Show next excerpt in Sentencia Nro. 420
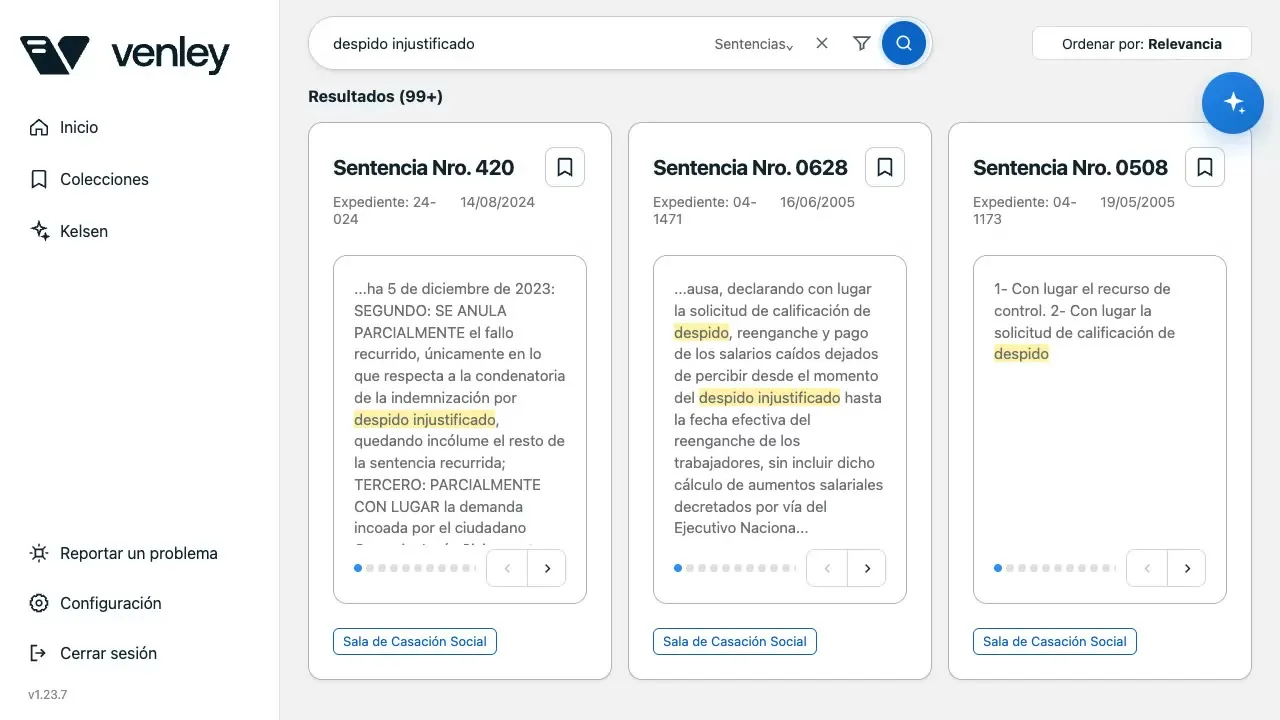This screenshot has height=720, width=1280. click(547, 568)
